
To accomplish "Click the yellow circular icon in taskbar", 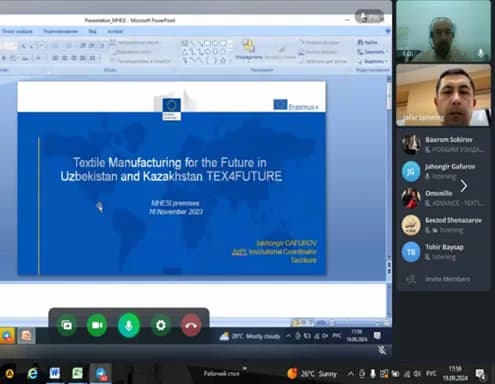I will click(x=9, y=374).
